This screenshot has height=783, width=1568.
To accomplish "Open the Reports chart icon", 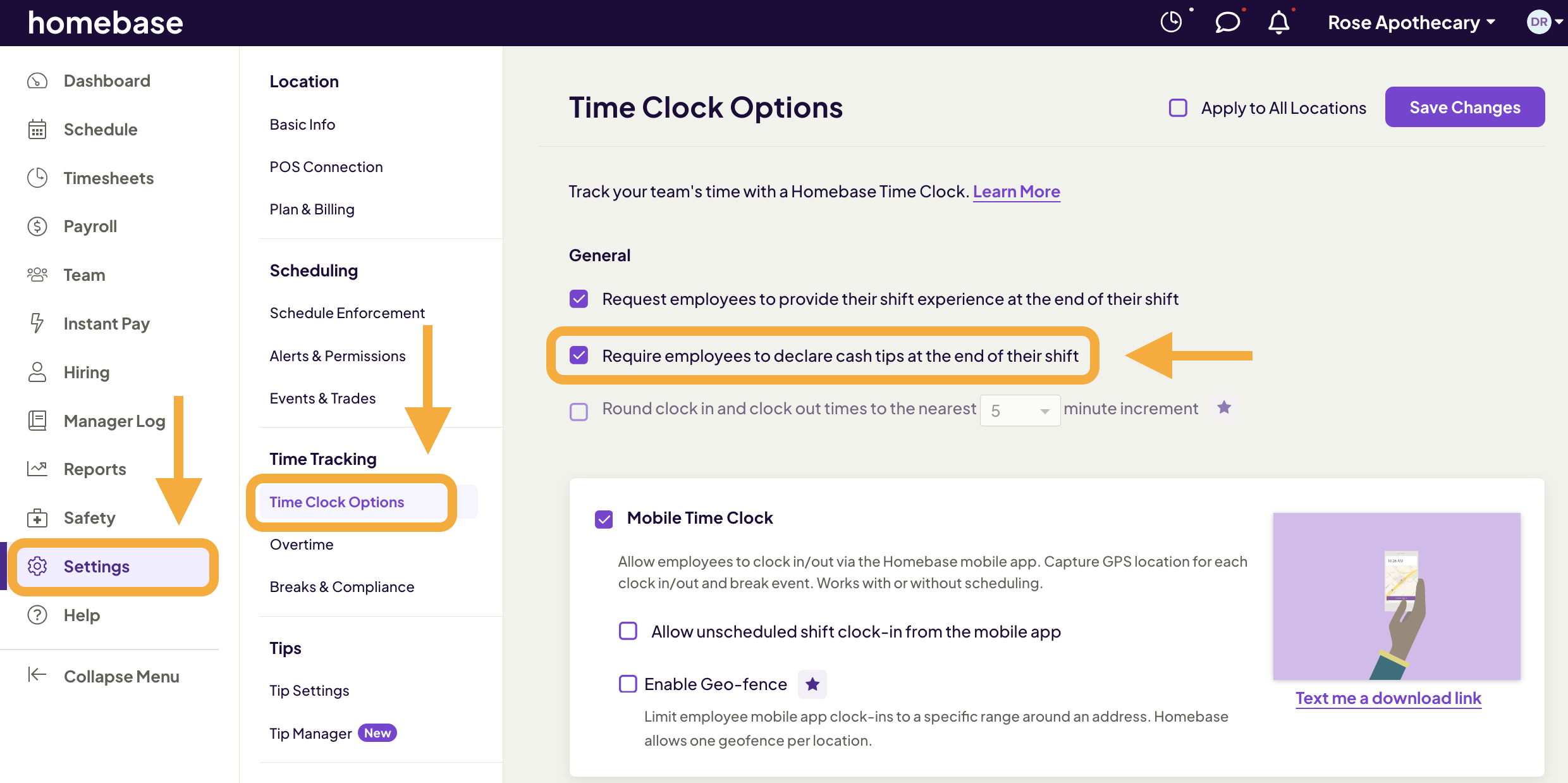I will [x=37, y=469].
